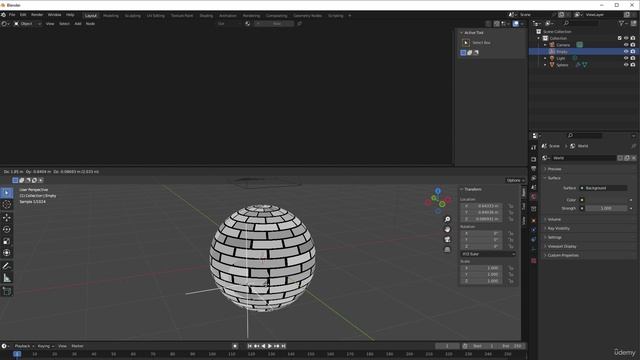Toggle render camera icon for Sphere
Viewport: 640px width, 360px height.
tap(633, 65)
